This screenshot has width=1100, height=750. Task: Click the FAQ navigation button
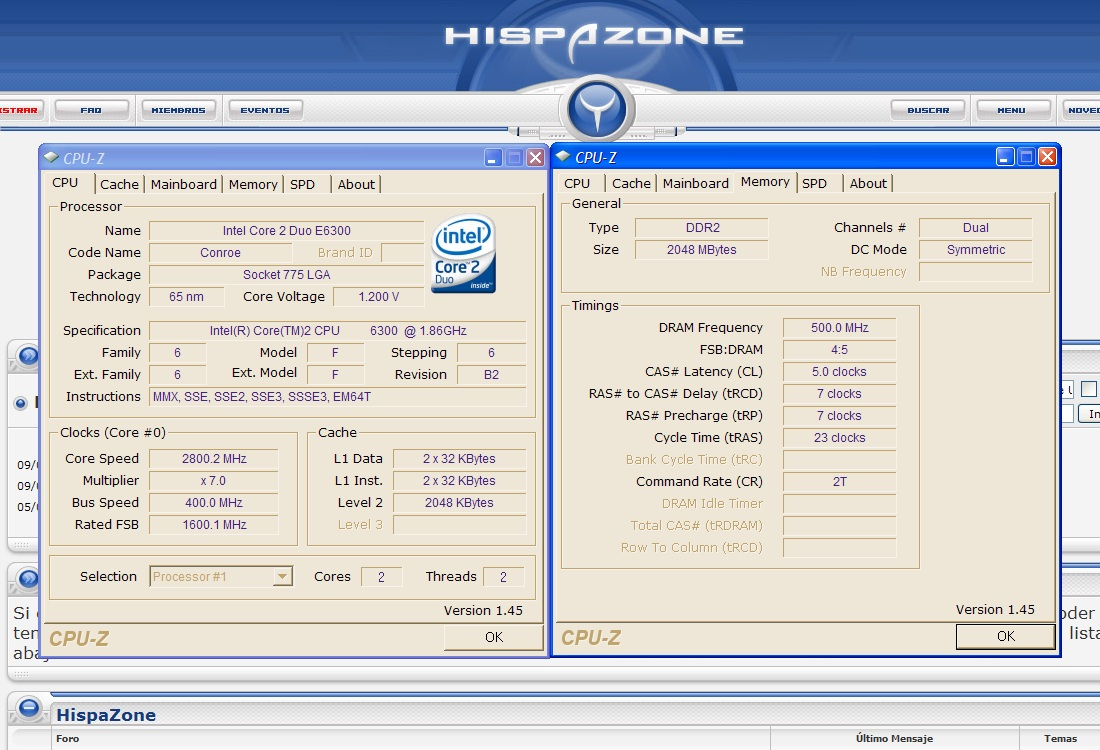click(x=91, y=110)
